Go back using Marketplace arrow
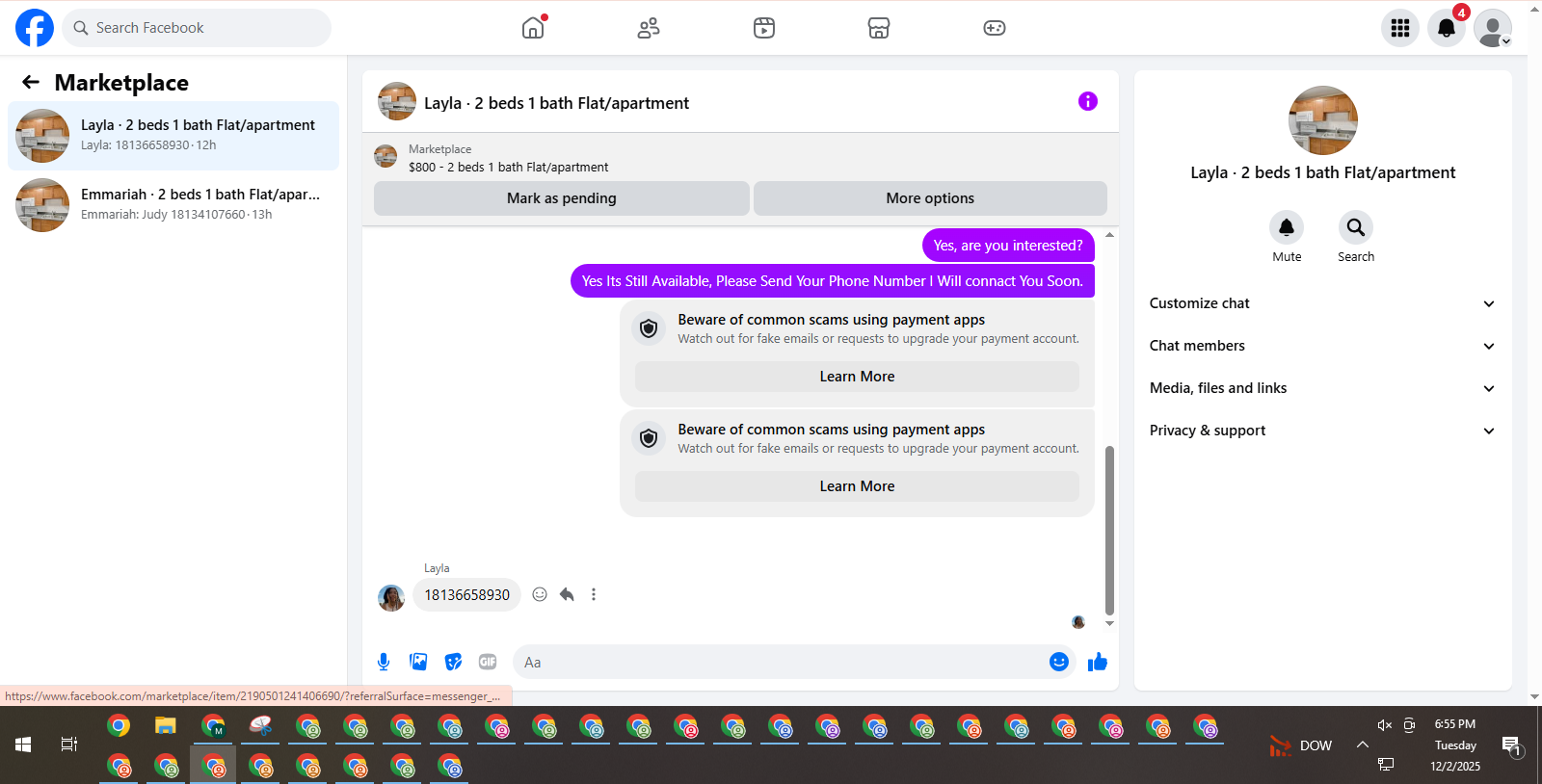Image resolution: width=1542 pixels, height=784 pixels. point(31,83)
